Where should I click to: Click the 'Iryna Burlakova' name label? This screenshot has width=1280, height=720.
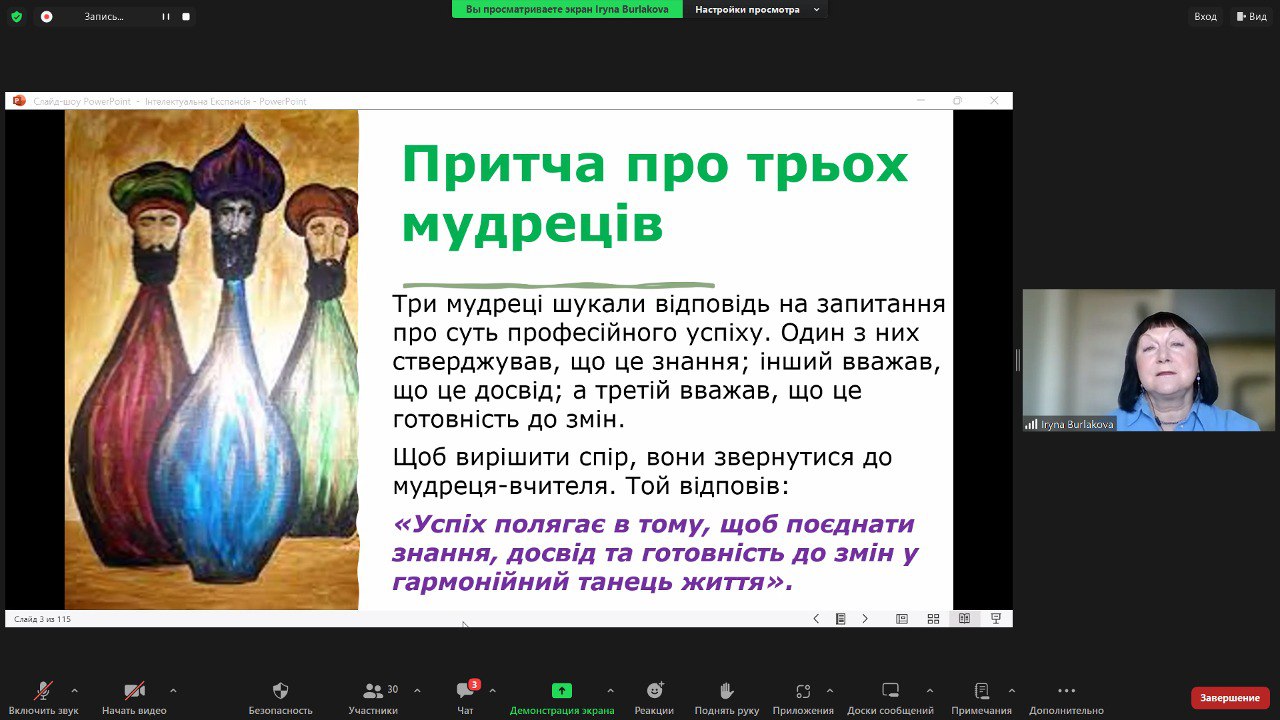(1077, 425)
